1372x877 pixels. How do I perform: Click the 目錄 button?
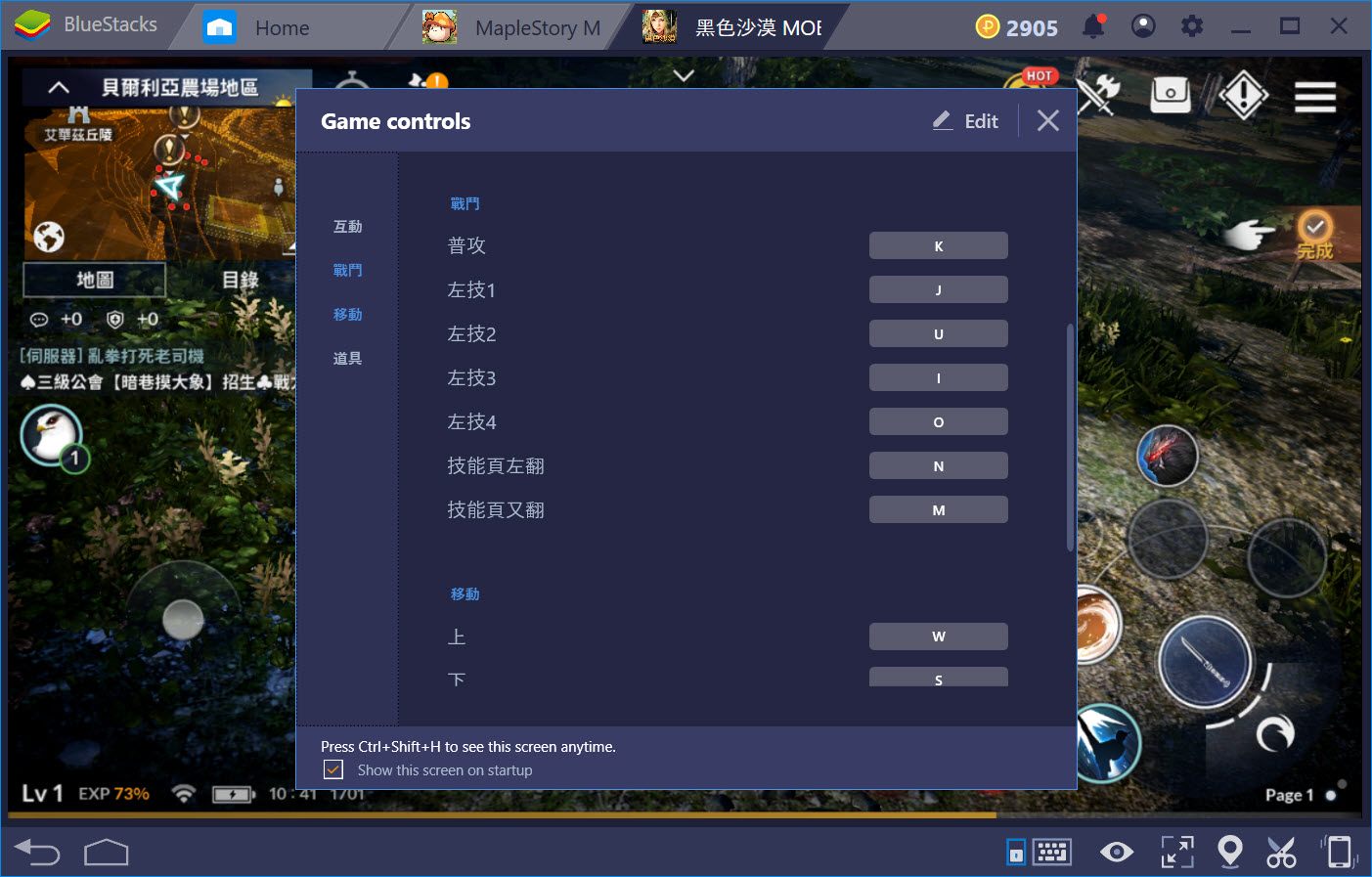click(241, 281)
